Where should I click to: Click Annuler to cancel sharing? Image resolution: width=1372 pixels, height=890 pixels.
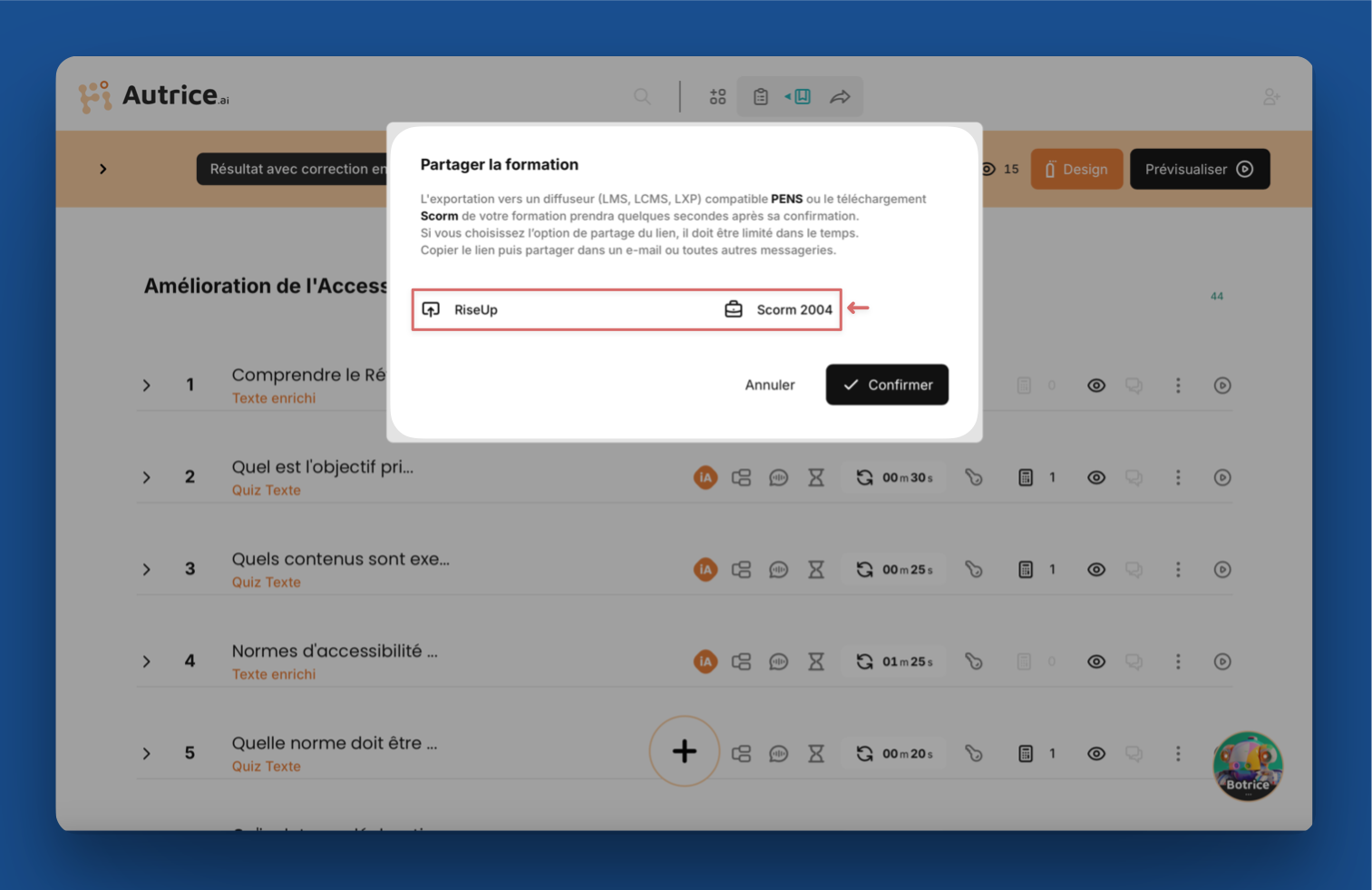770,385
